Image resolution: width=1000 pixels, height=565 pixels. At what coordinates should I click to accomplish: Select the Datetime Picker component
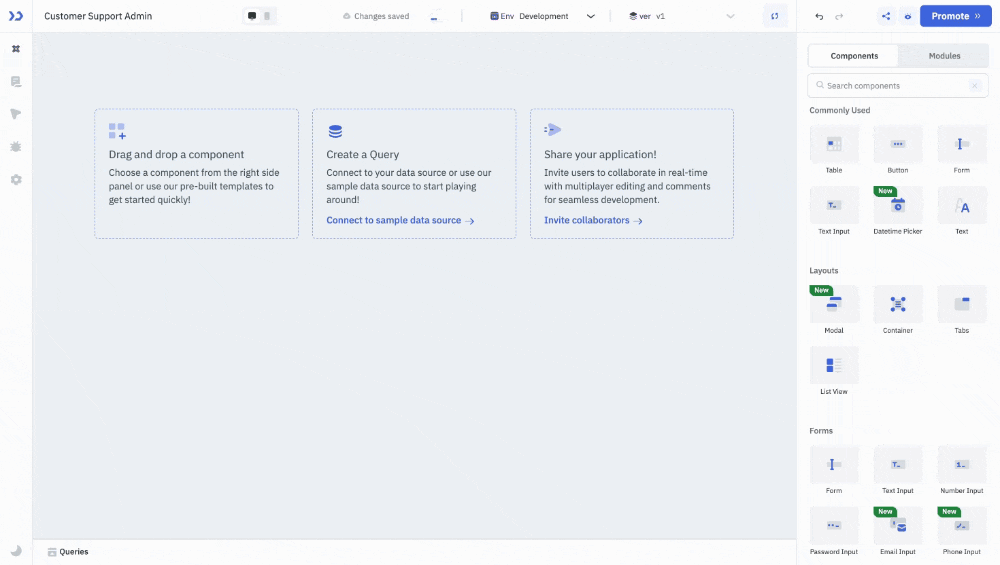[897, 211]
